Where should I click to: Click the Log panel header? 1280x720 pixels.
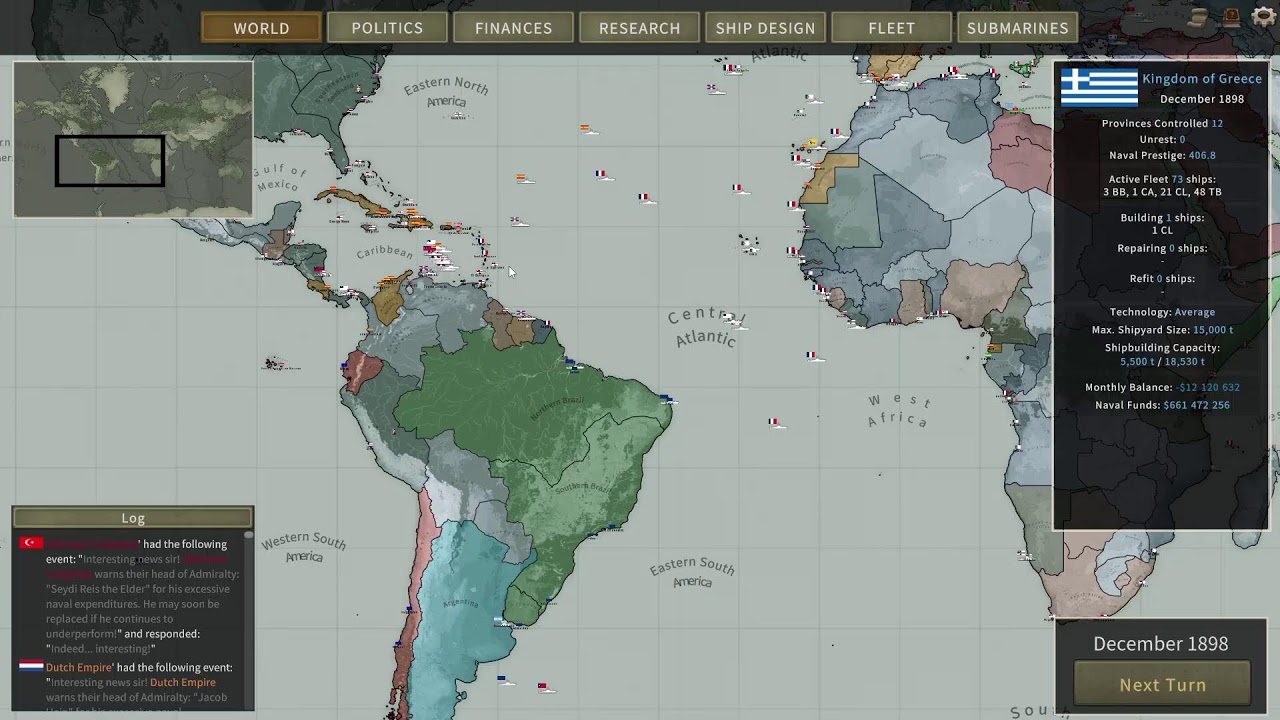pos(133,517)
